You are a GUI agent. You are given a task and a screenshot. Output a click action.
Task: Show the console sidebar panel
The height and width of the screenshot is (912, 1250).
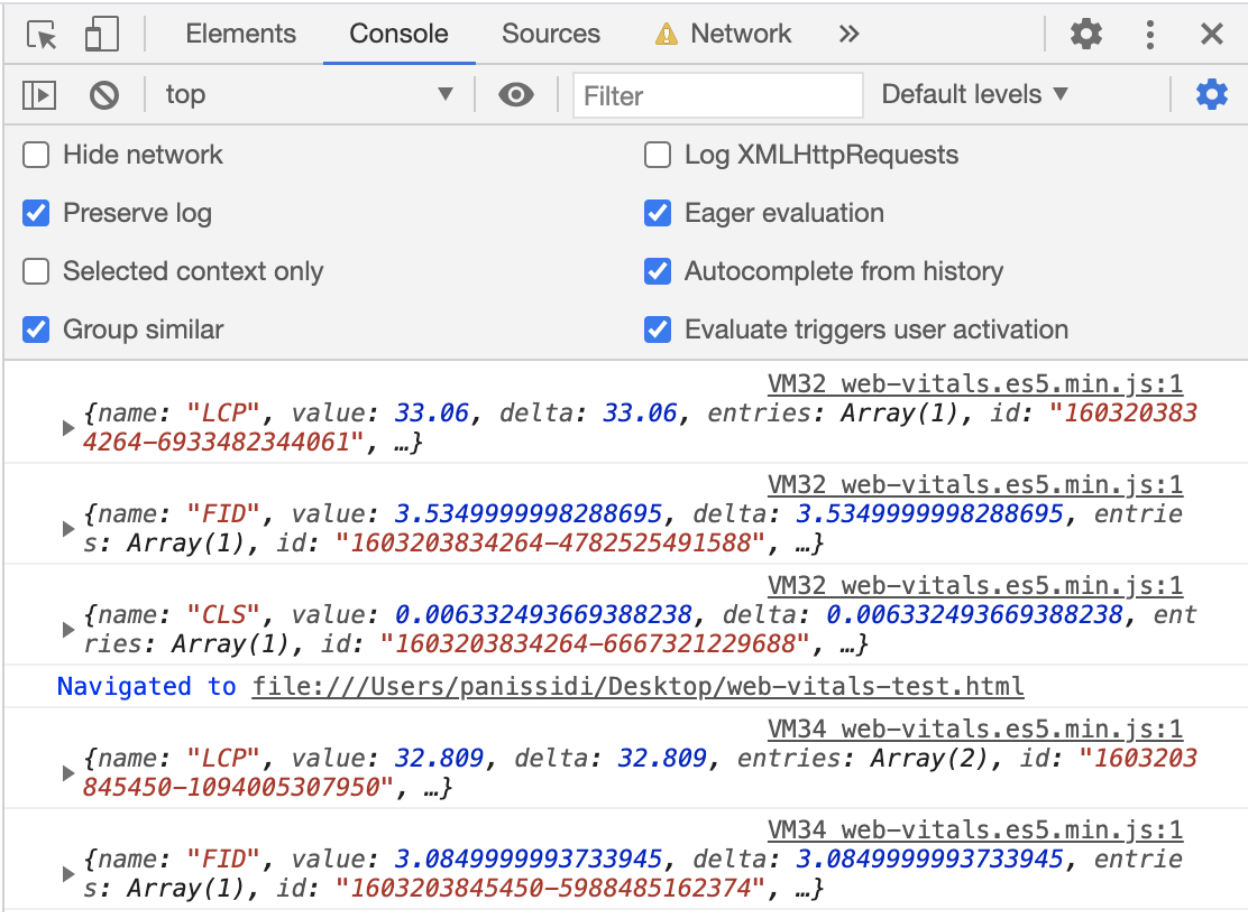coord(40,95)
